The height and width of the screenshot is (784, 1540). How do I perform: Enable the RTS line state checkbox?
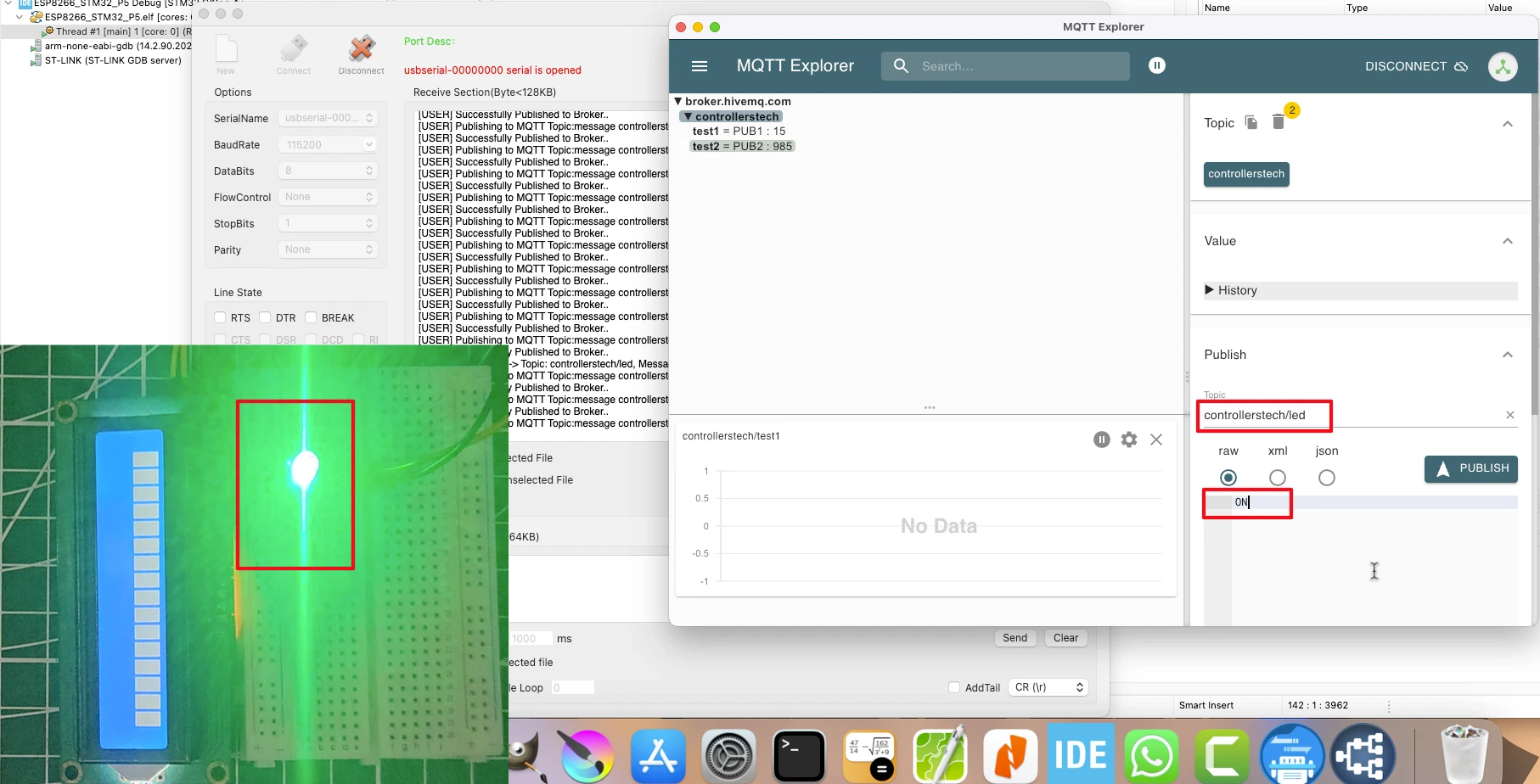[x=221, y=317]
